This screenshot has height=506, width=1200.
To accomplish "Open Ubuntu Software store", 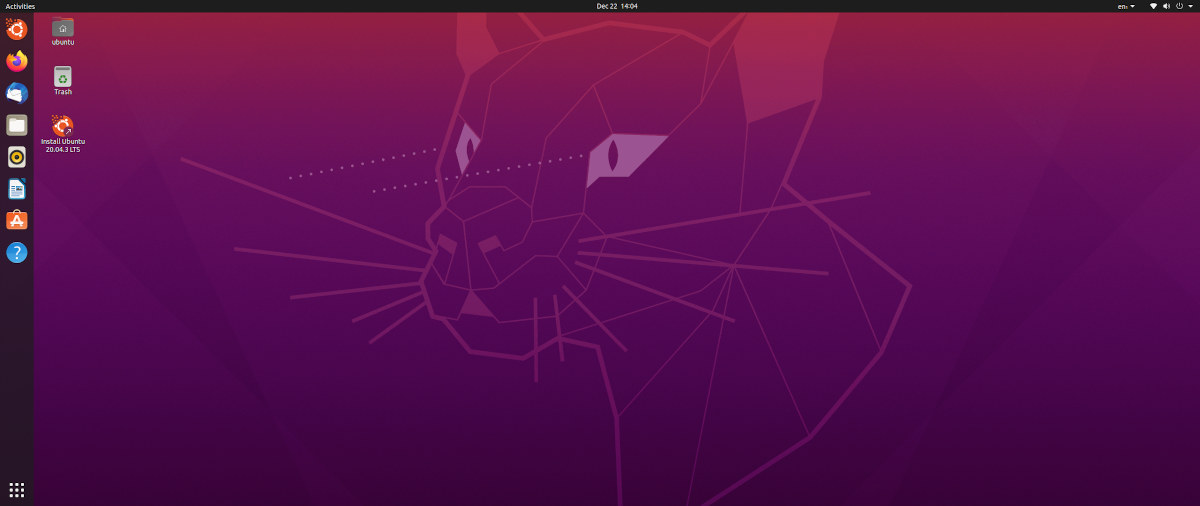I will pyautogui.click(x=17, y=221).
